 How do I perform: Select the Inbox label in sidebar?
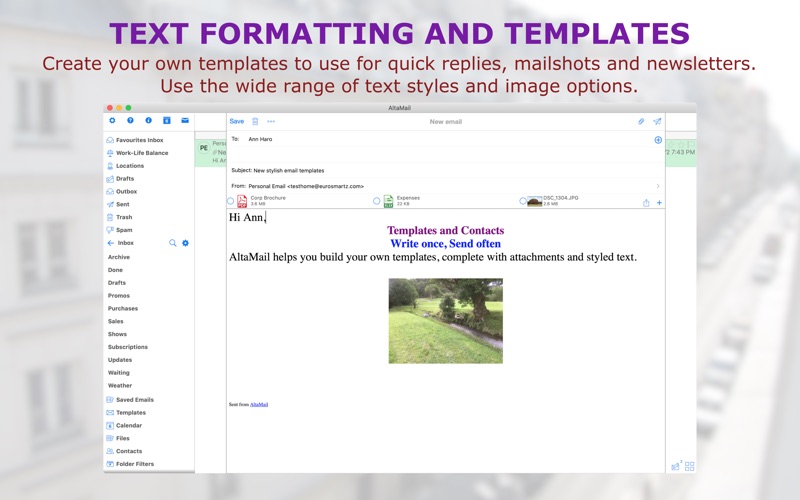[x=126, y=243]
